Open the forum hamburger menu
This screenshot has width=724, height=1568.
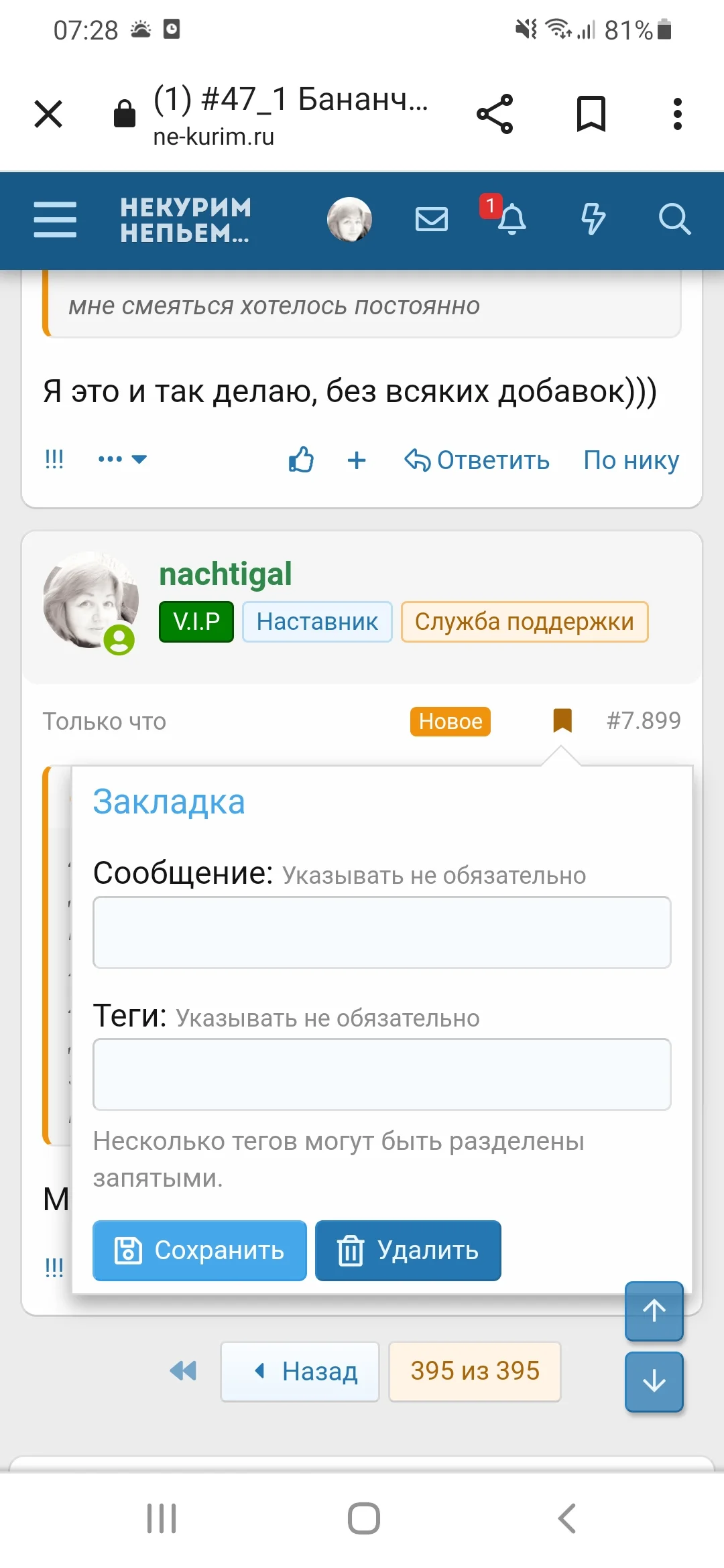[55, 219]
